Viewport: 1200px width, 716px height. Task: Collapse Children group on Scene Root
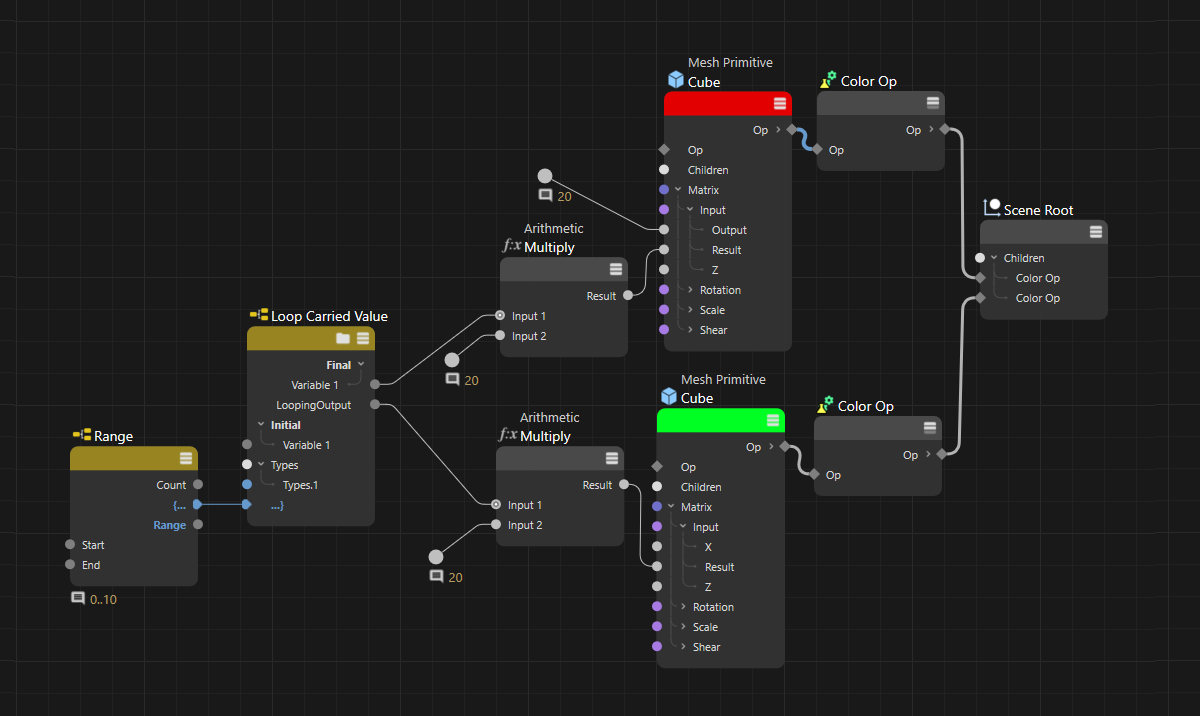994,258
